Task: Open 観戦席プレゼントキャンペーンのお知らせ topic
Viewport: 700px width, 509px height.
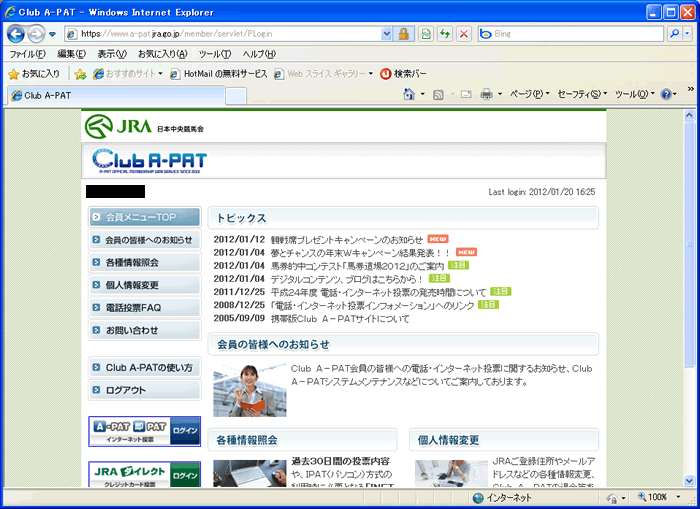Action: point(346,240)
